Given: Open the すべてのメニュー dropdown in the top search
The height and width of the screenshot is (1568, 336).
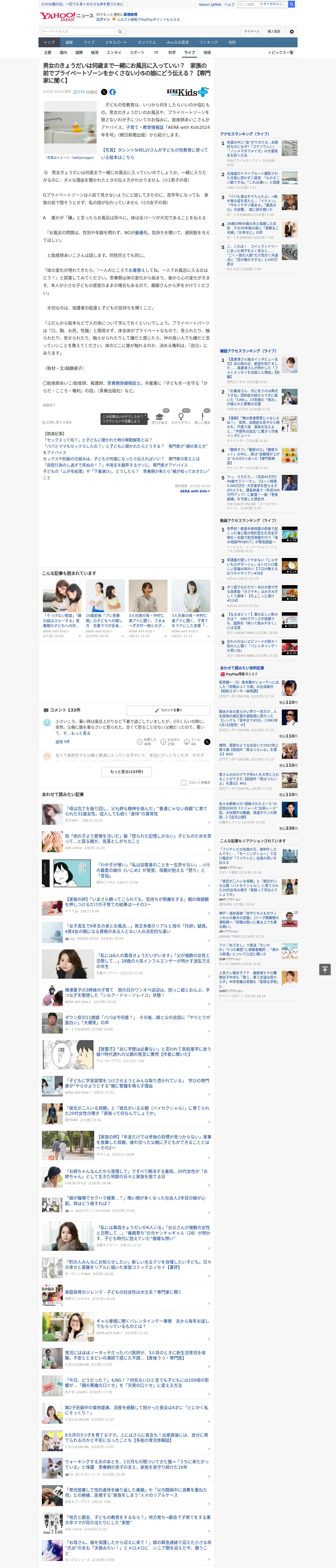Looking at the screenshot, I should 273,4.
